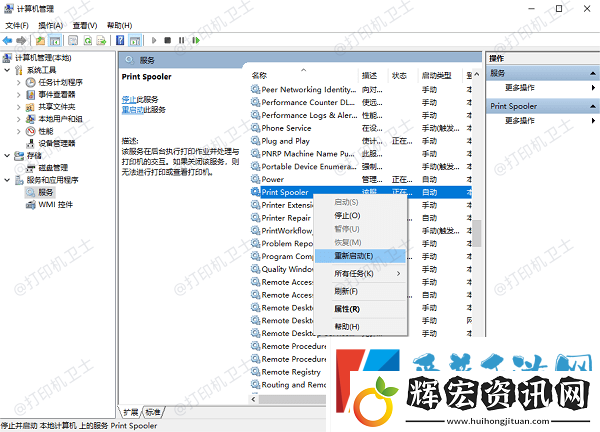
Task: Collapse the 系统工具 tree node
Action: click(7, 70)
